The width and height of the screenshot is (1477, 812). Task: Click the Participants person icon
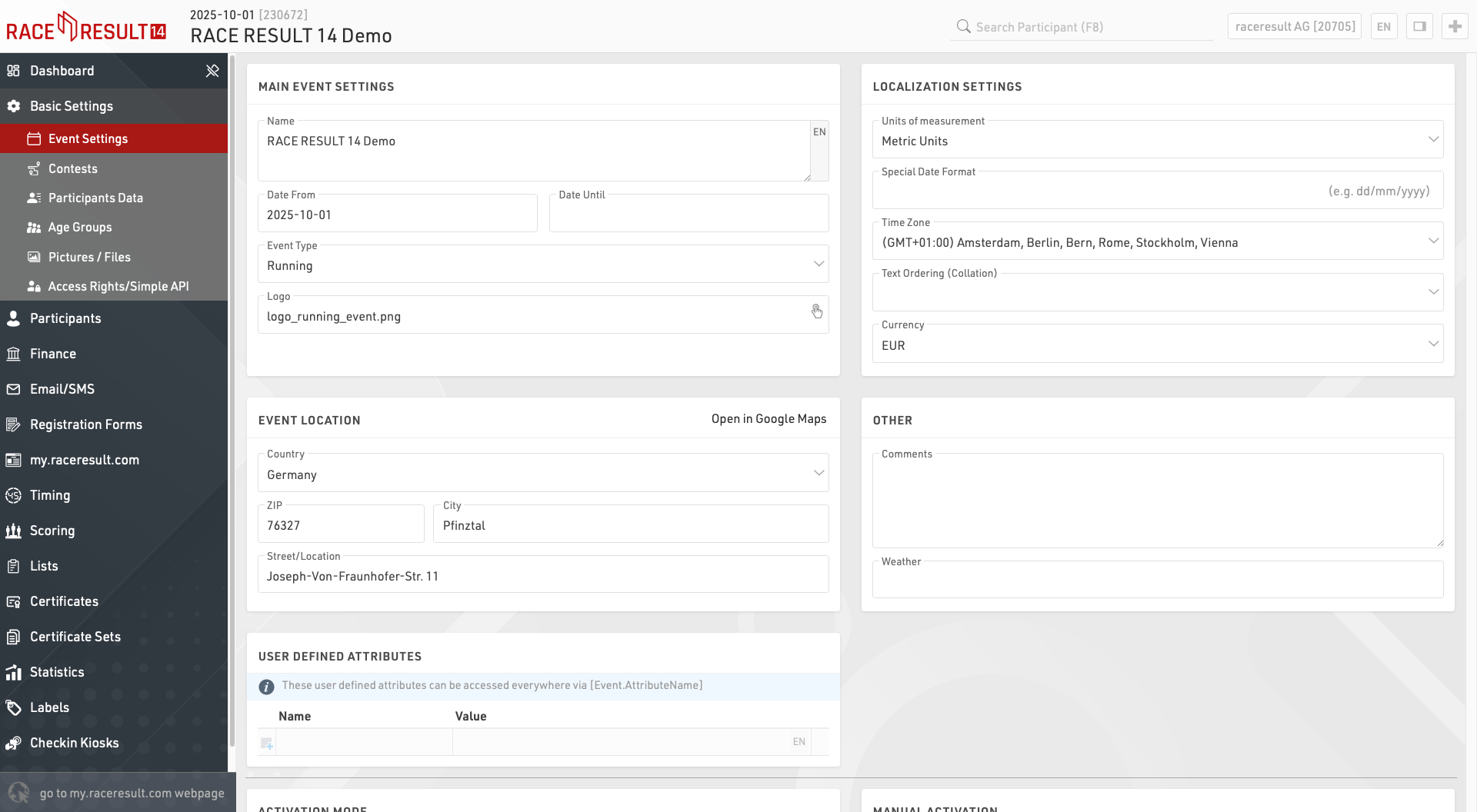point(13,318)
